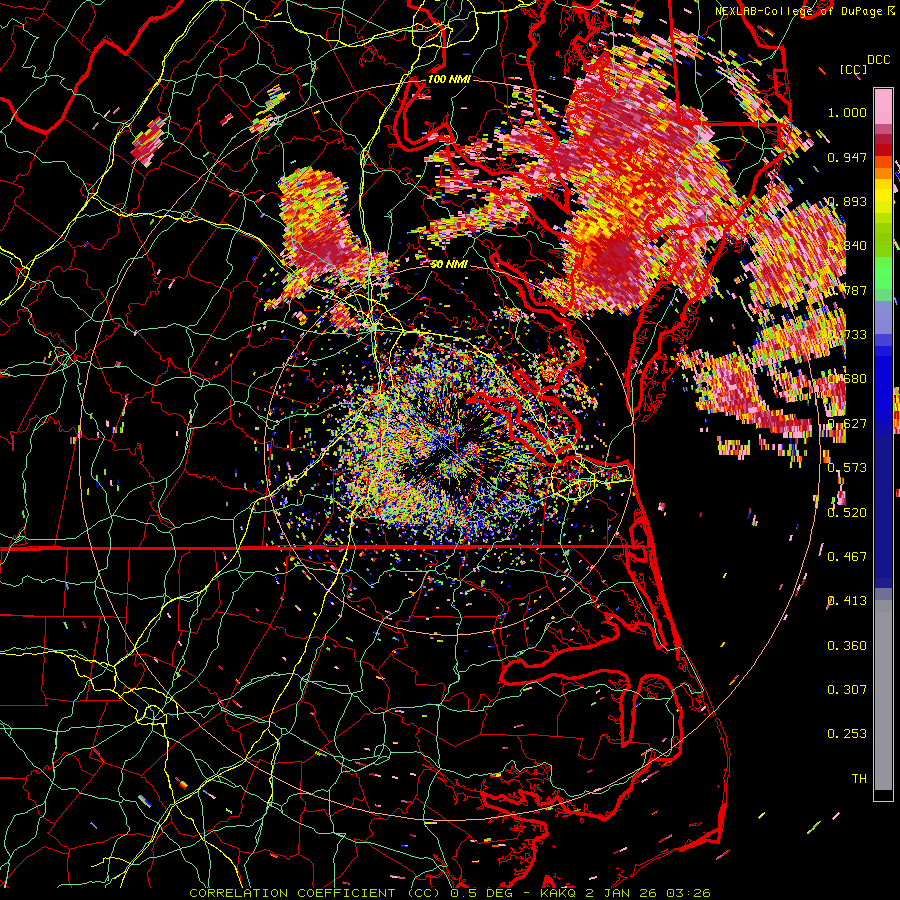Screen dimensions: 900x900
Task: Pick the bright green segment of color scale
Action: tap(883, 273)
